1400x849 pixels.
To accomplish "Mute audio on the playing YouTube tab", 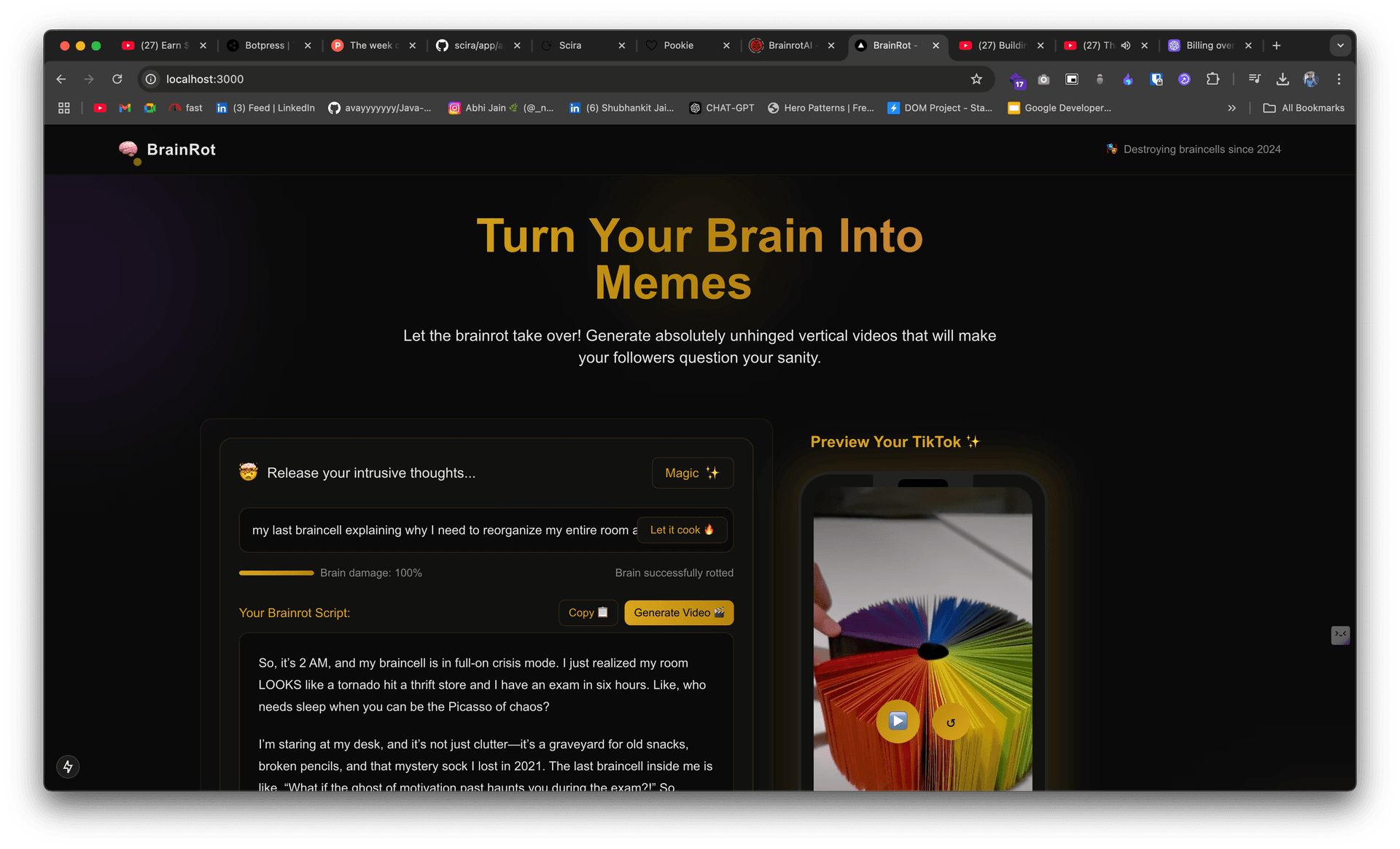I will (1126, 45).
